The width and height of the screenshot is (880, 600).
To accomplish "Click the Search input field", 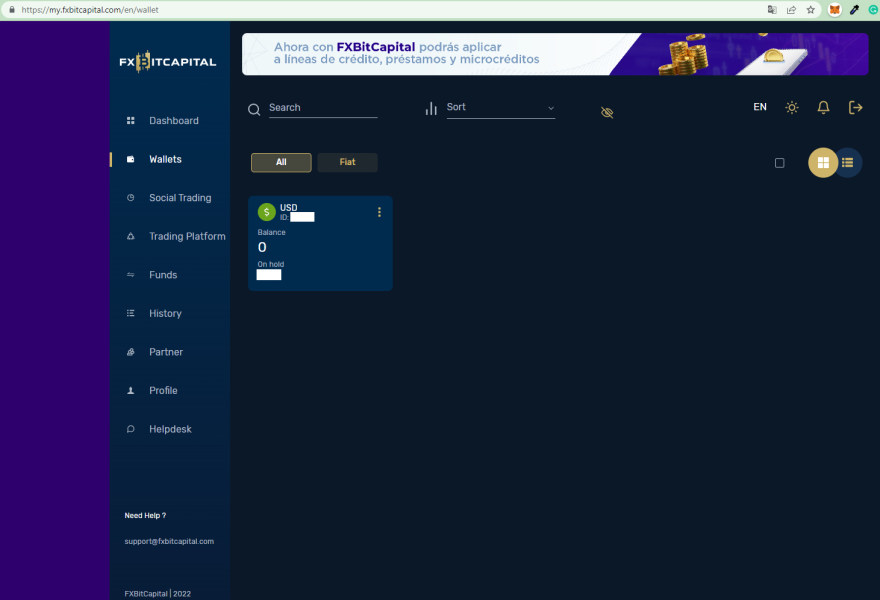I will click(323, 108).
